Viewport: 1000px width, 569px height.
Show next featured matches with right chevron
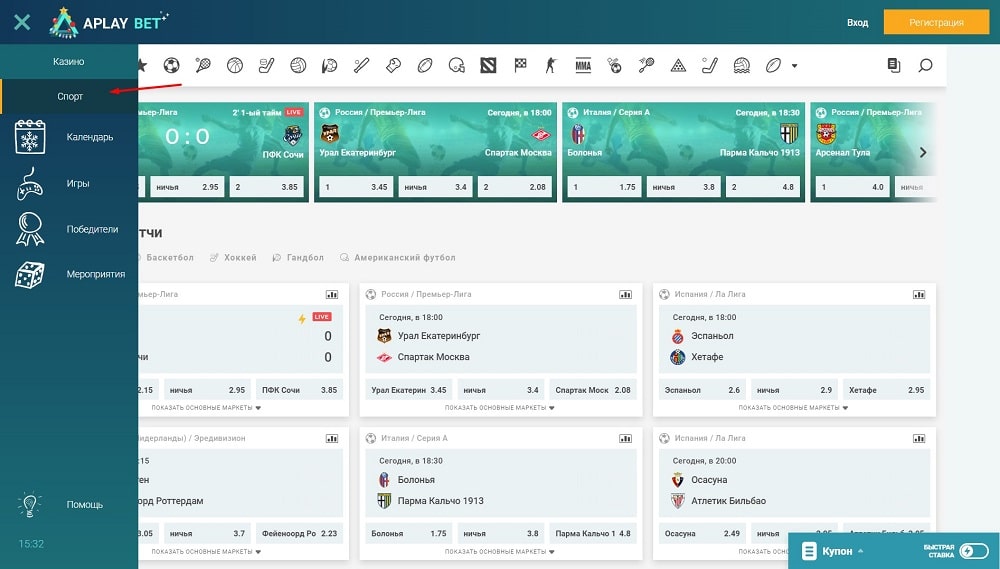tap(922, 152)
